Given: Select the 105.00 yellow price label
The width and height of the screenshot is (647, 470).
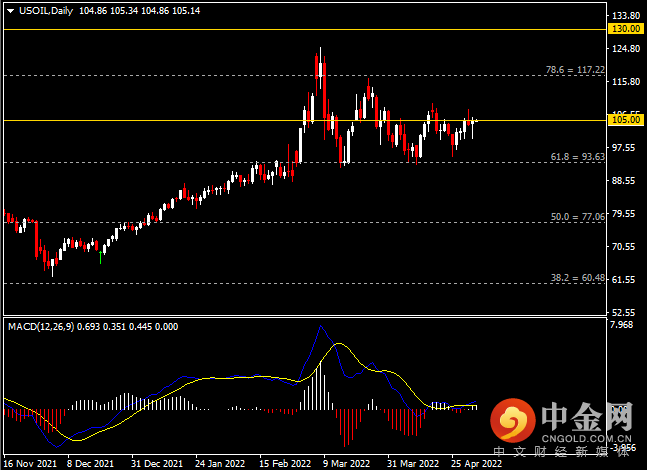Looking at the screenshot, I should click(626, 120).
